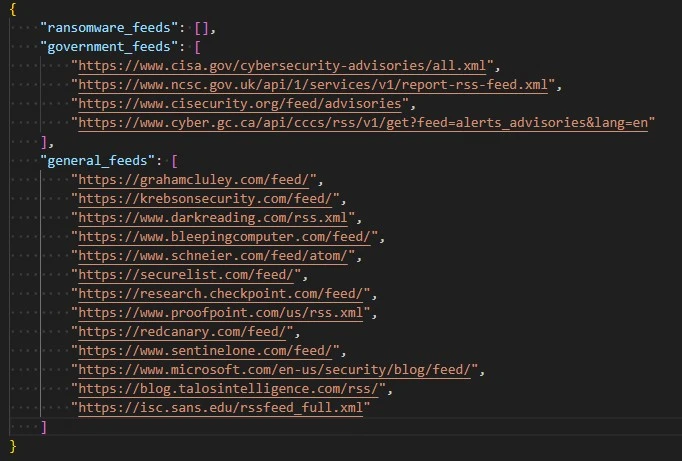The image size is (682, 461).
Task: Open the grahamcluley.com feed link
Action: (x=194, y=180)
